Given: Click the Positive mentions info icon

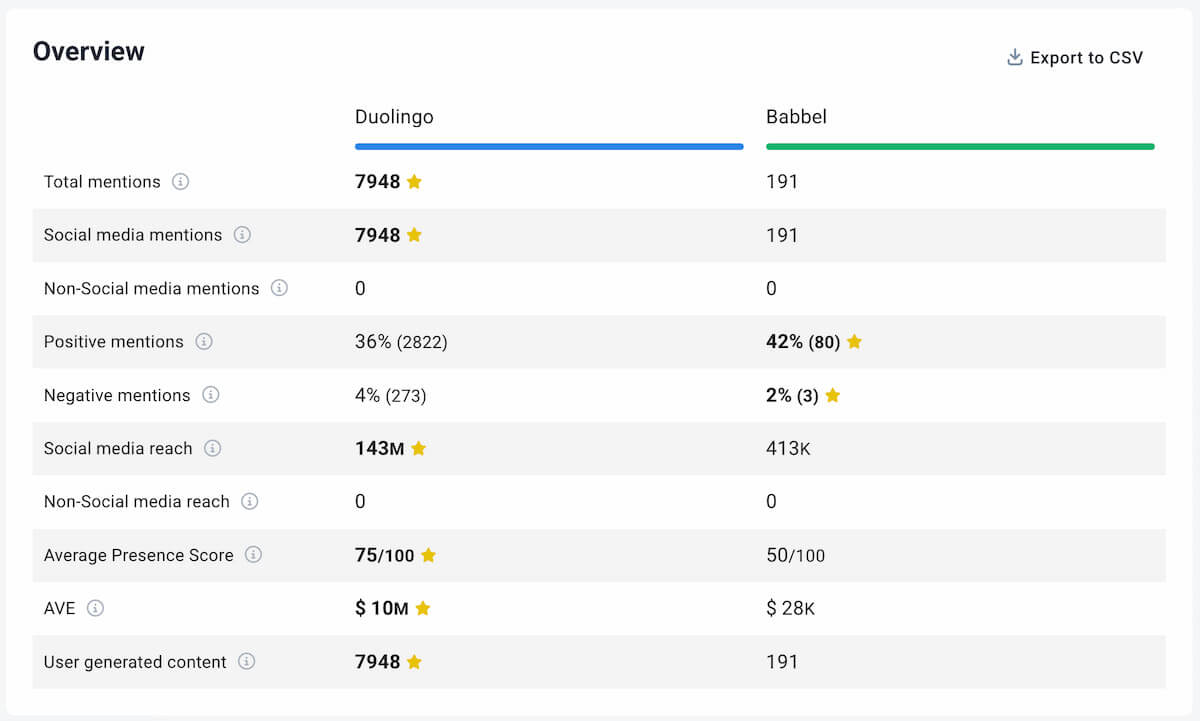Looking at the screenshot, I should pos(205,342).
